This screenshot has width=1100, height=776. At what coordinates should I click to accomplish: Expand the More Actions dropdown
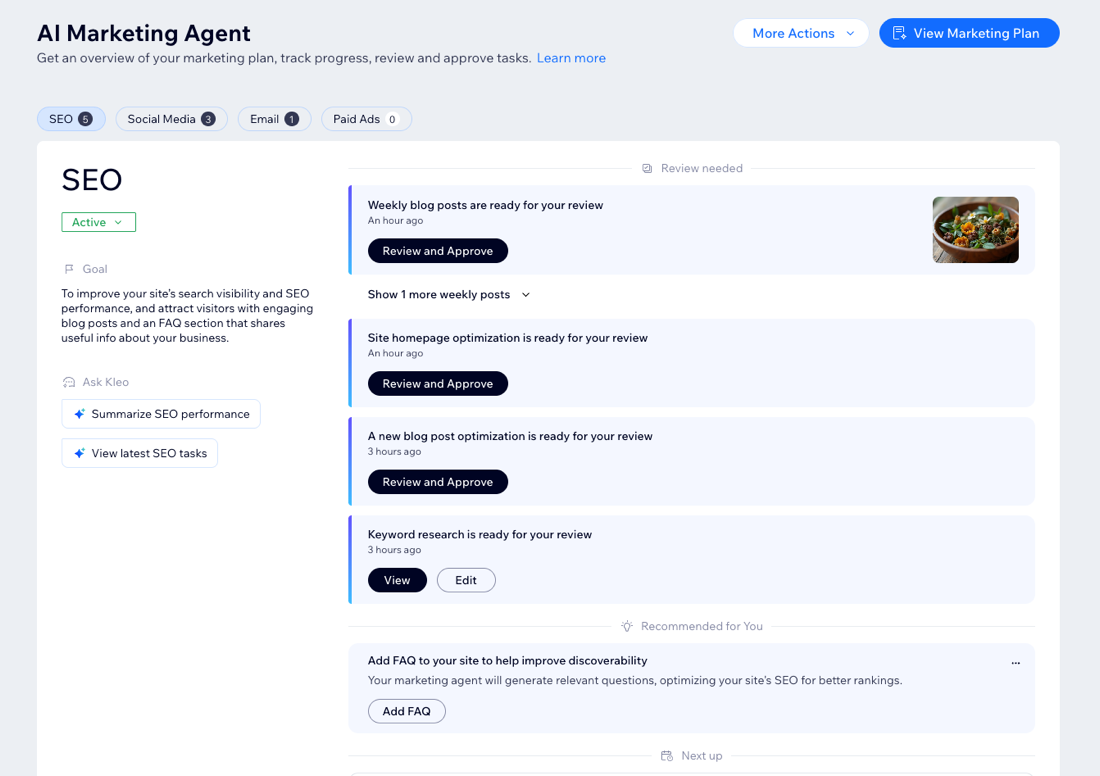800,32
